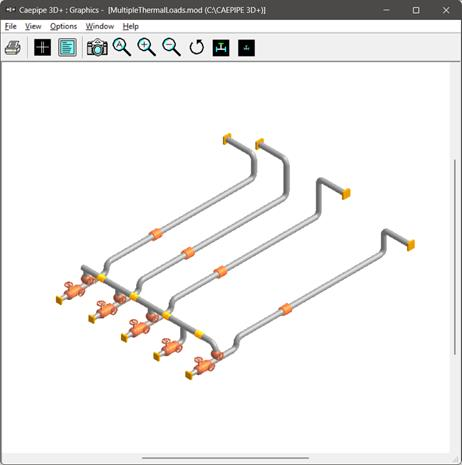Click the Print icon in toolbar
Viewport: 462px width, 465px height.
click(13, 47)
